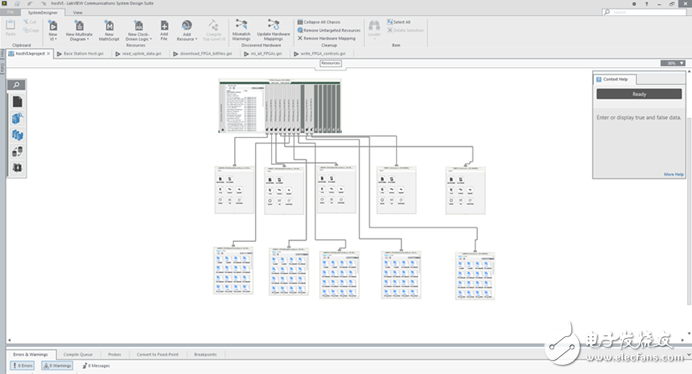Click the Context Help tab
This screenshot has height=374, width=692.
[x=615, y=79]
